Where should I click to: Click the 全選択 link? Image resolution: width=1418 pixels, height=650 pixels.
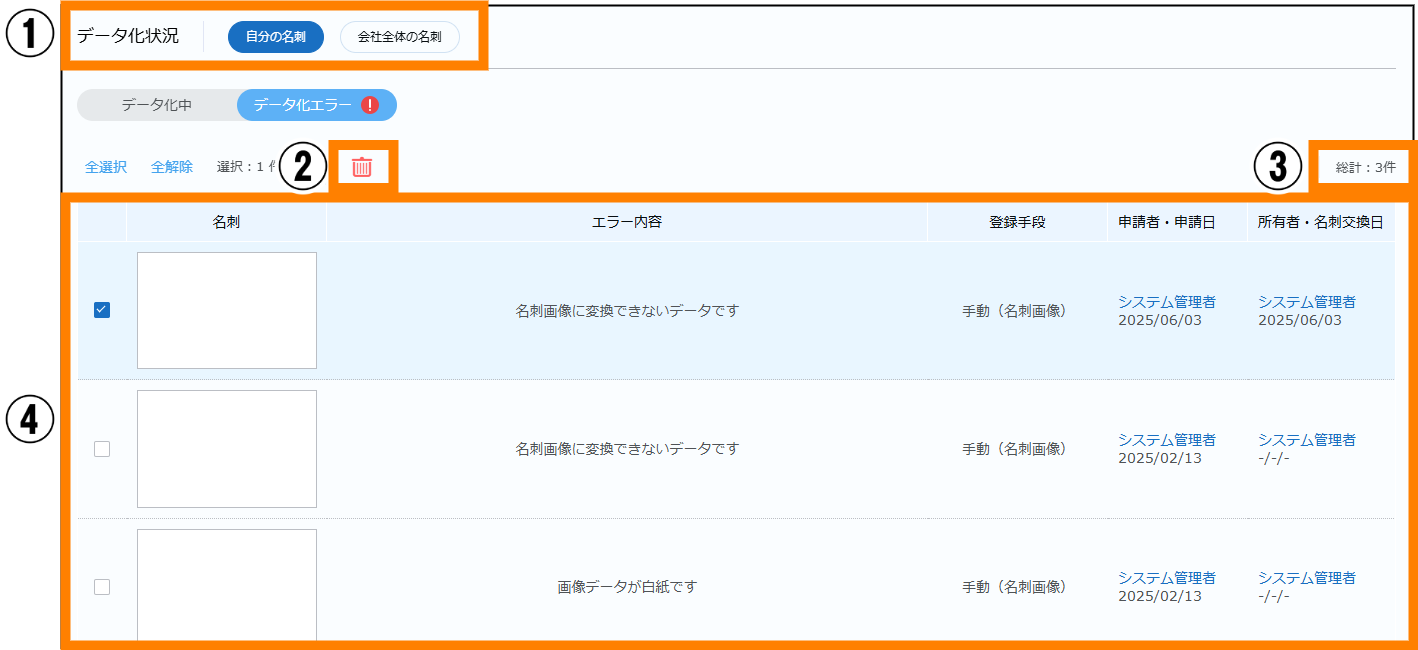tap(106, 167)
